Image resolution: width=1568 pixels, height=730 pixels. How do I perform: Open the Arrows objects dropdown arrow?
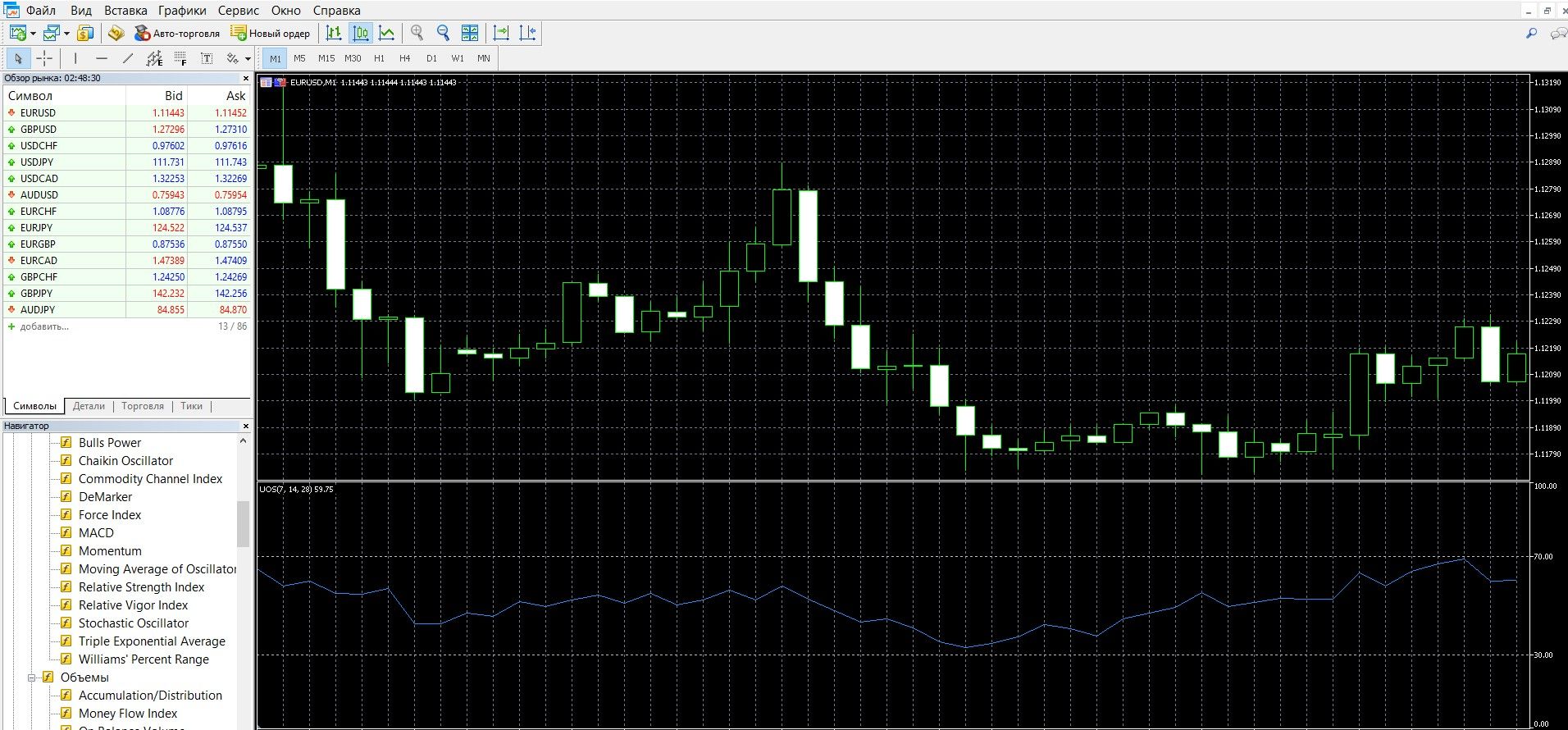(x=248, y=59)
